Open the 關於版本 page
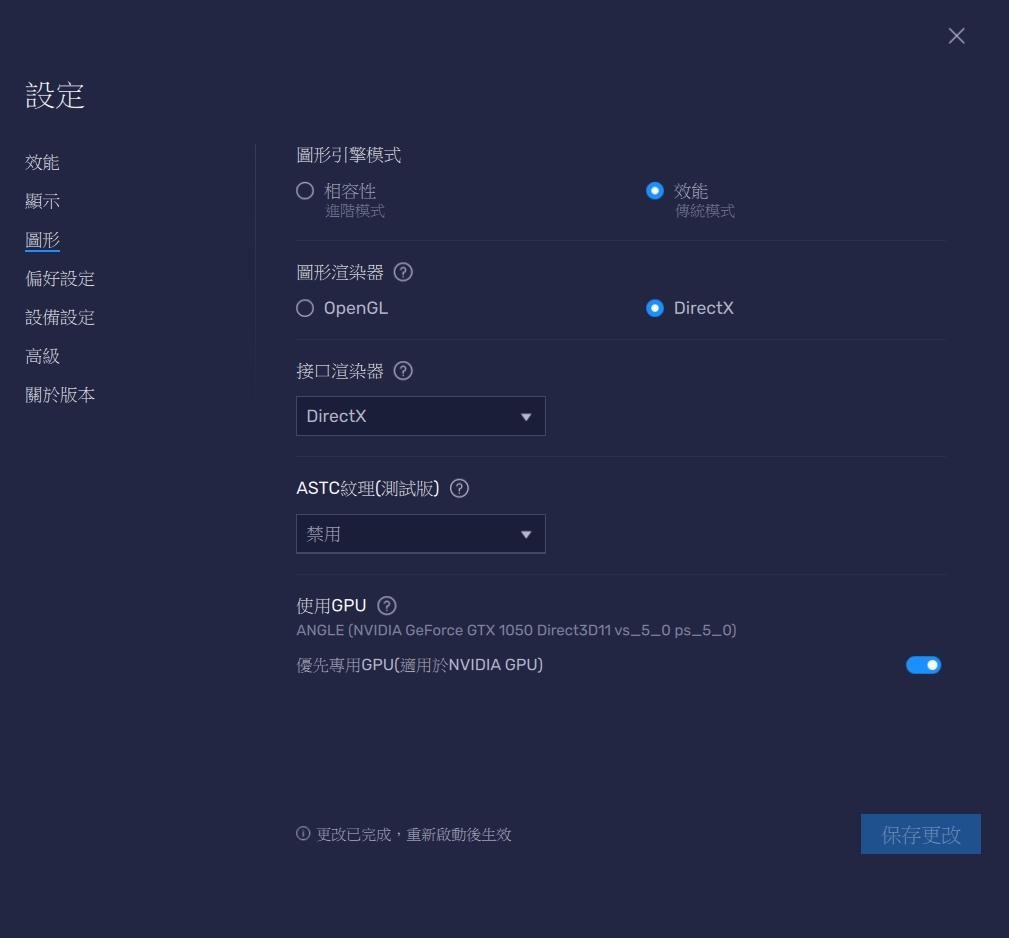This screenshot has height=938, width=1009. [60, 395]
